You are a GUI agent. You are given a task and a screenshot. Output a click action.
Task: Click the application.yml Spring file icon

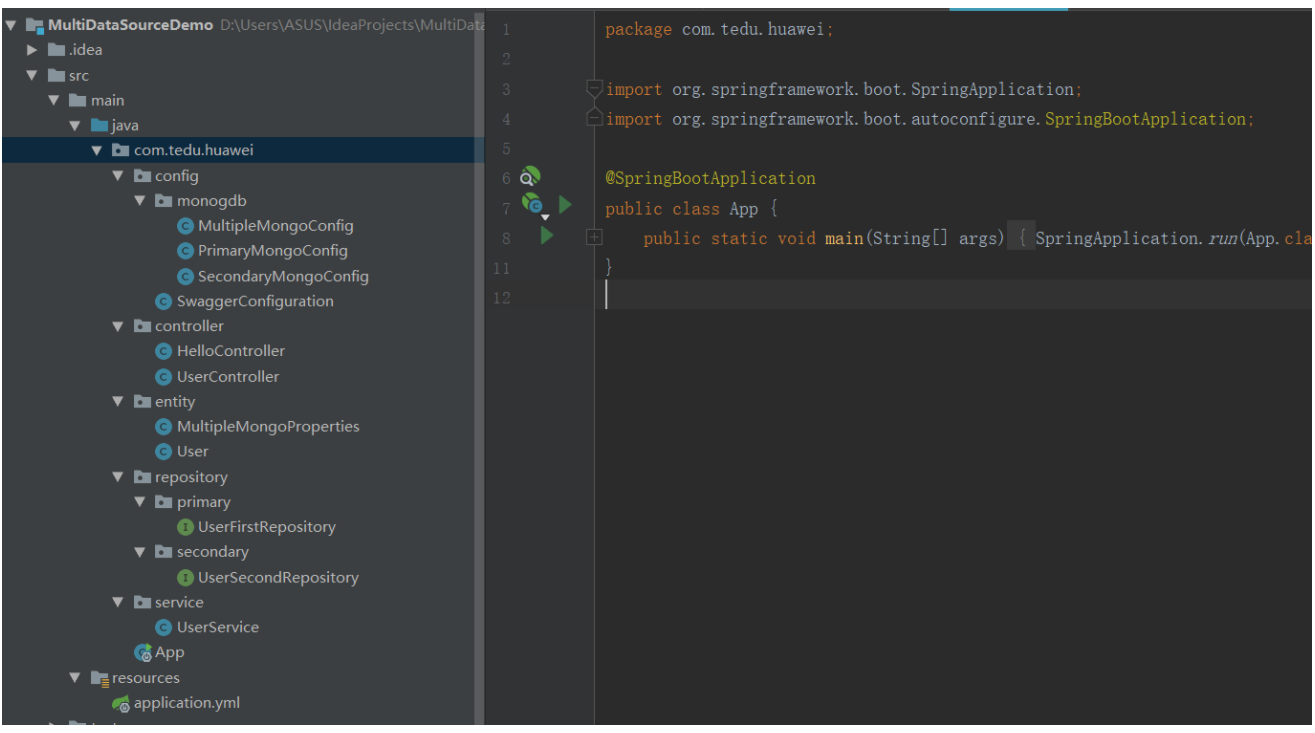click(121, 703)
